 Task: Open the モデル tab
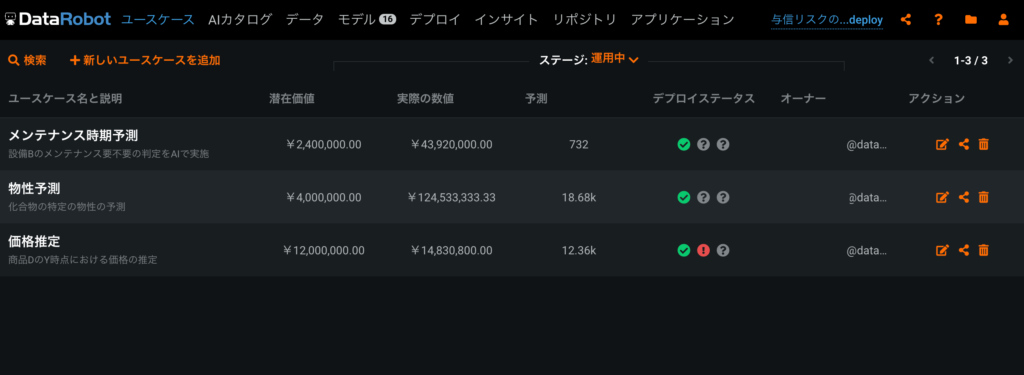point(366,20)
